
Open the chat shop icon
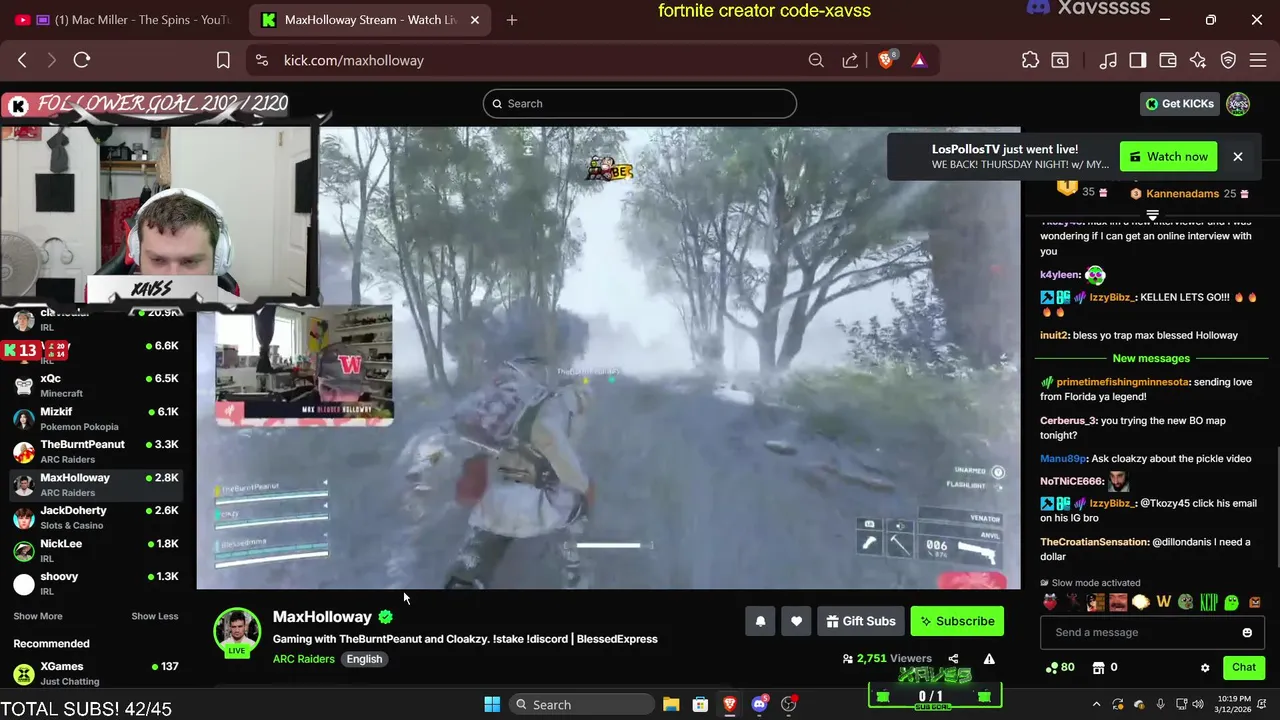(1099, 667)
